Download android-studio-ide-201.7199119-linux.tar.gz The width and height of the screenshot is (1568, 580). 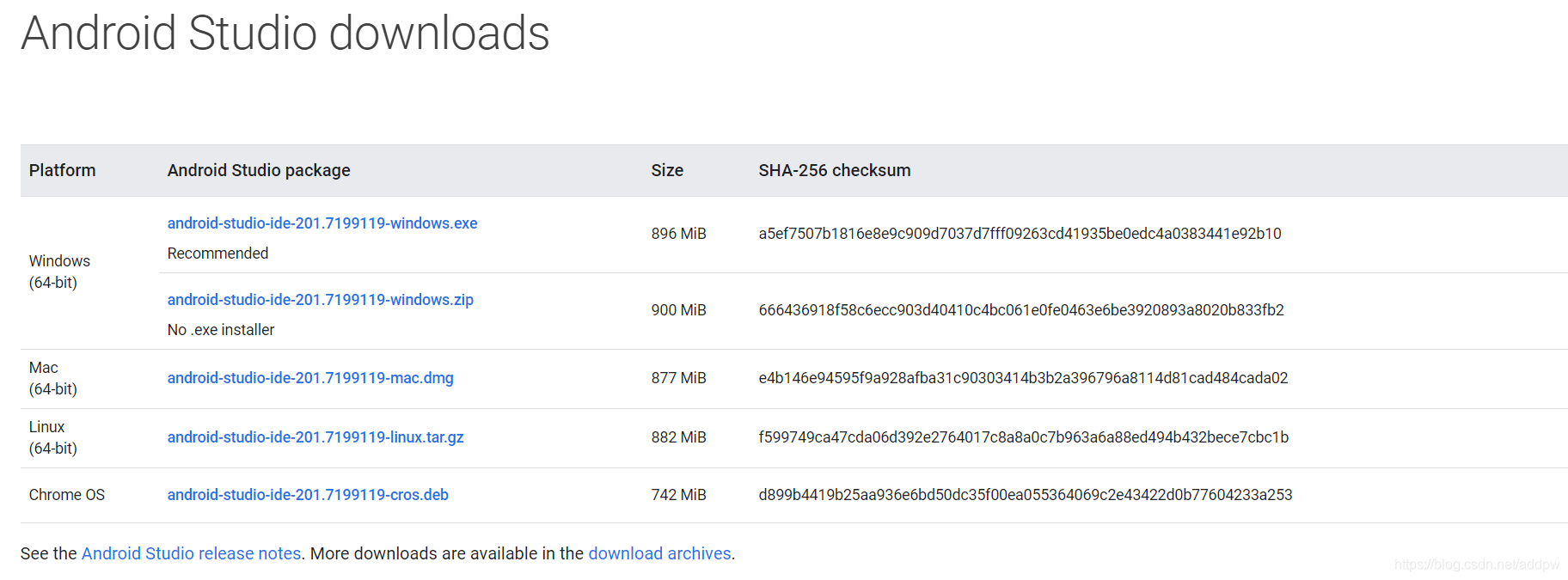315,437
